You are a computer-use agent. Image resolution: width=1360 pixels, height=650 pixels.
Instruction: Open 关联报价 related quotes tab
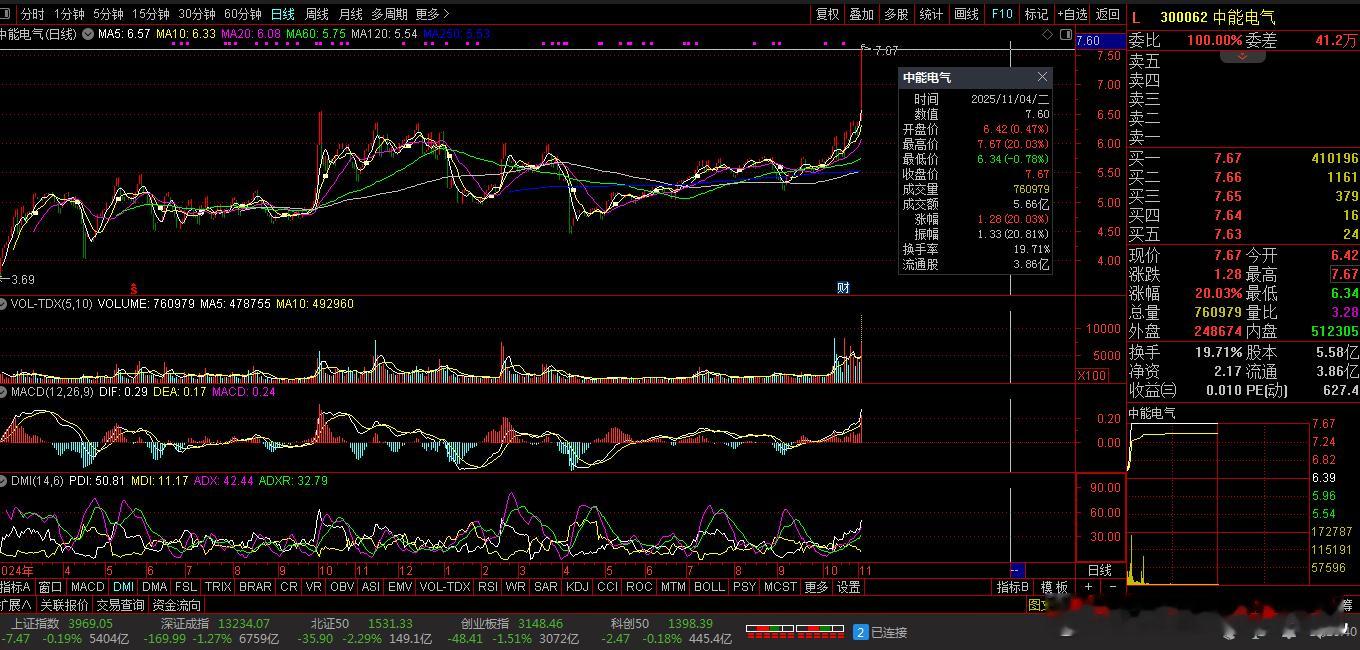pos(64,605)
